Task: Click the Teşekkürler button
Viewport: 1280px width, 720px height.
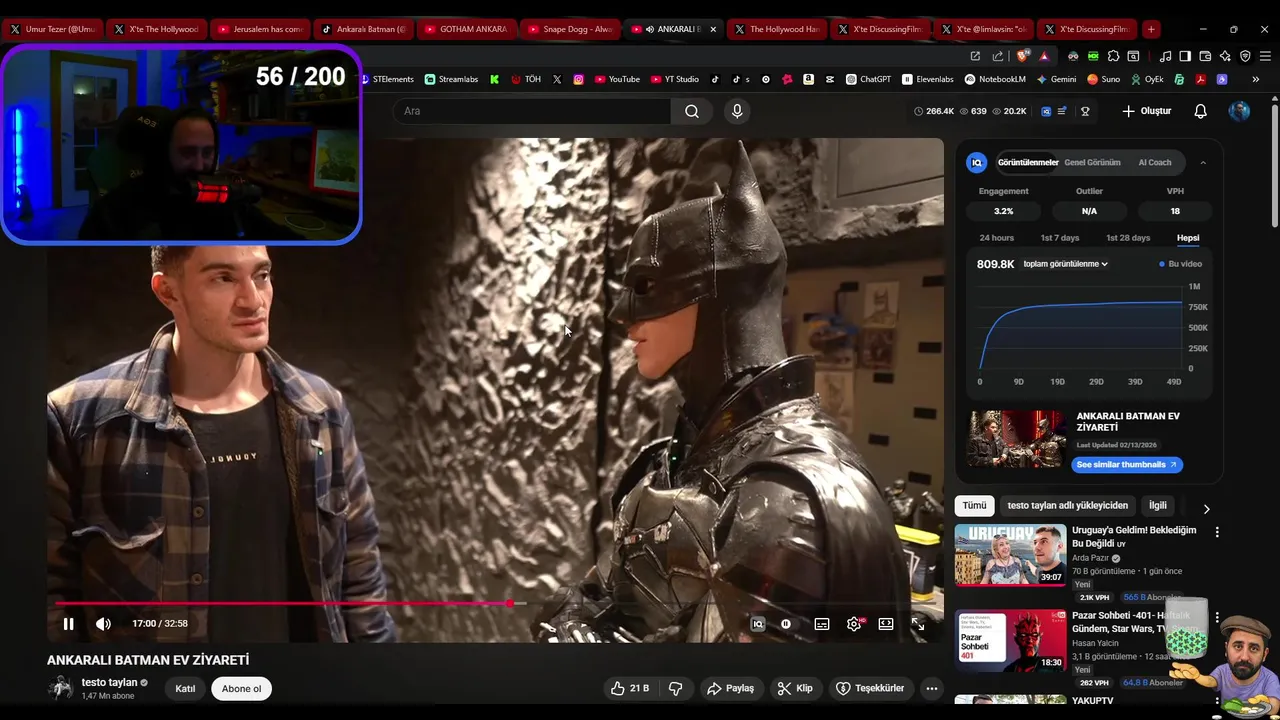Action: point(870,688)
